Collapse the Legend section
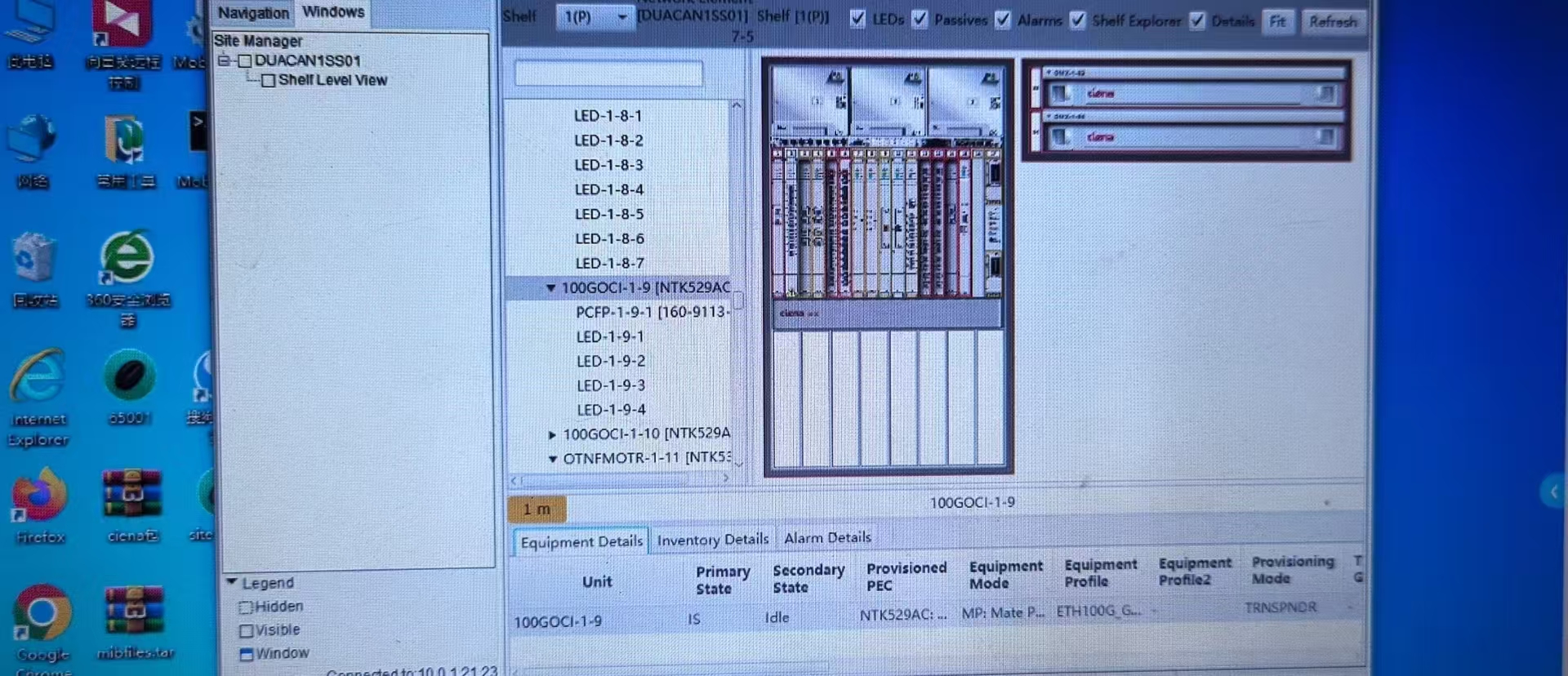The height and width of the screenshot is (676, 1568). [232, 582]
